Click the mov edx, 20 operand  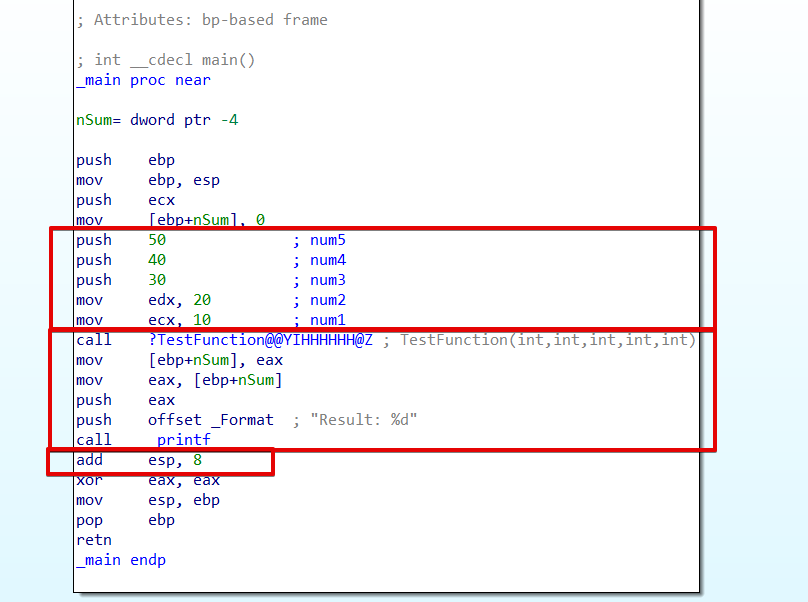[180, 300]
